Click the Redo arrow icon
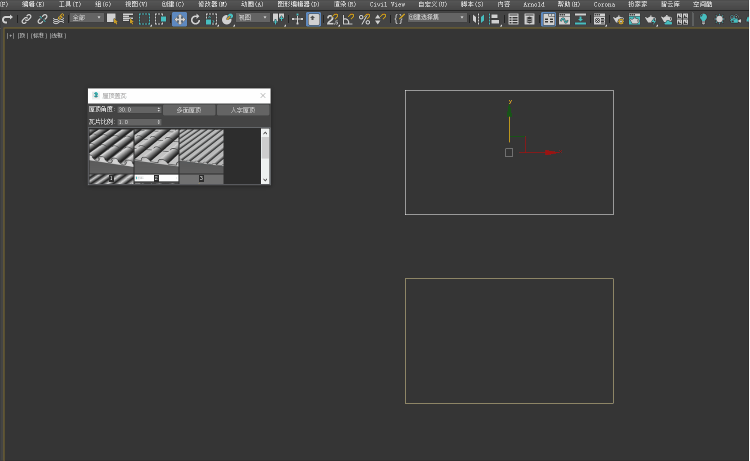Screen dimensions: 750x461 (8, 19)
